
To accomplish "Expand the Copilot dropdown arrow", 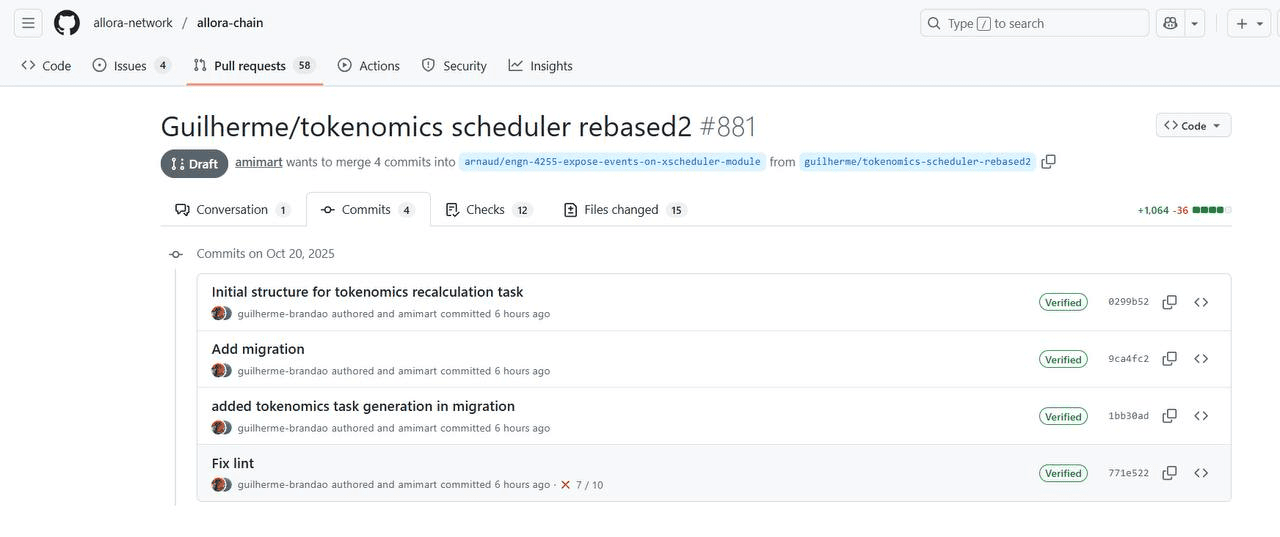I will point(1194,23).
